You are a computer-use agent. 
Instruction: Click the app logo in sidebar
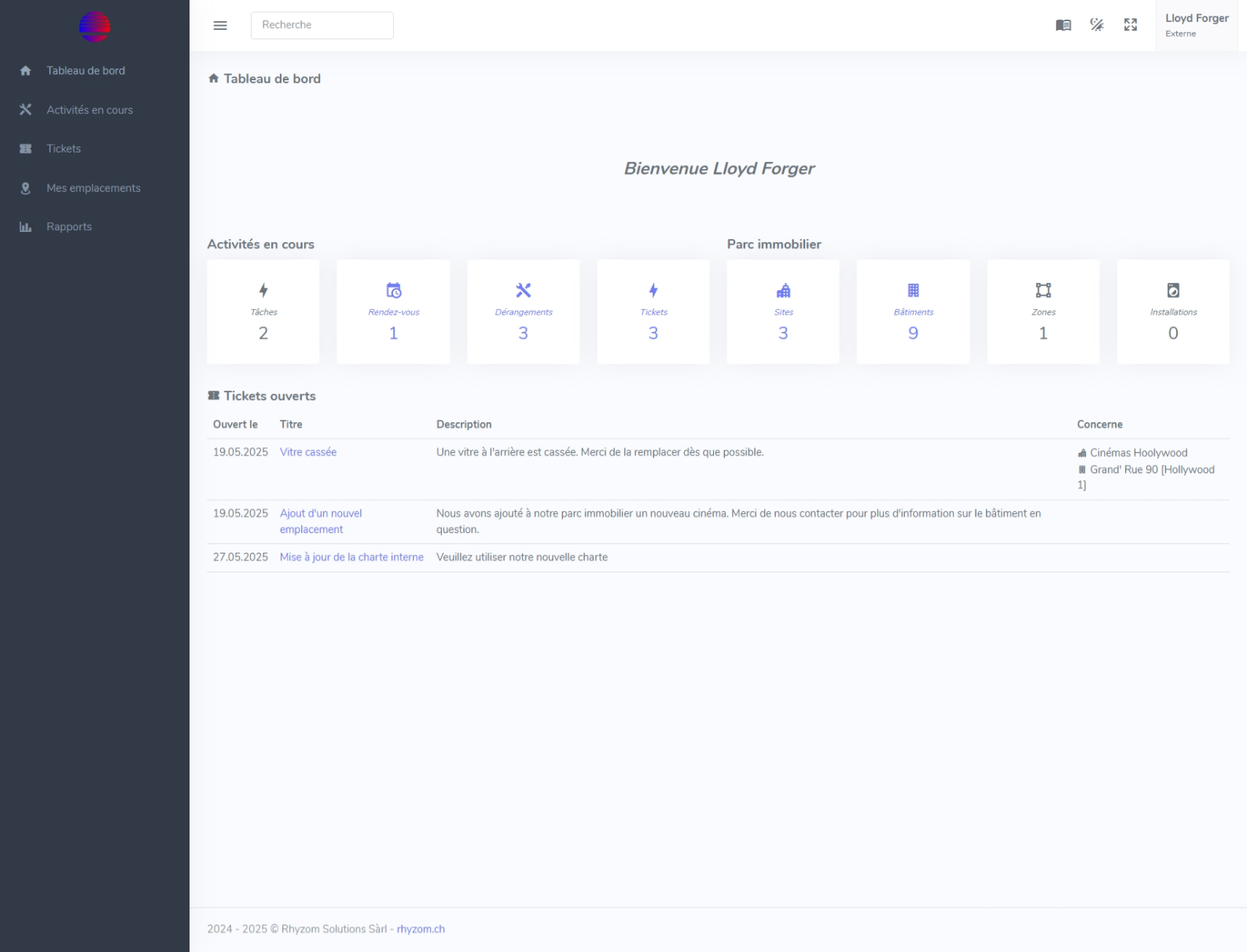(x=94, y=27)
